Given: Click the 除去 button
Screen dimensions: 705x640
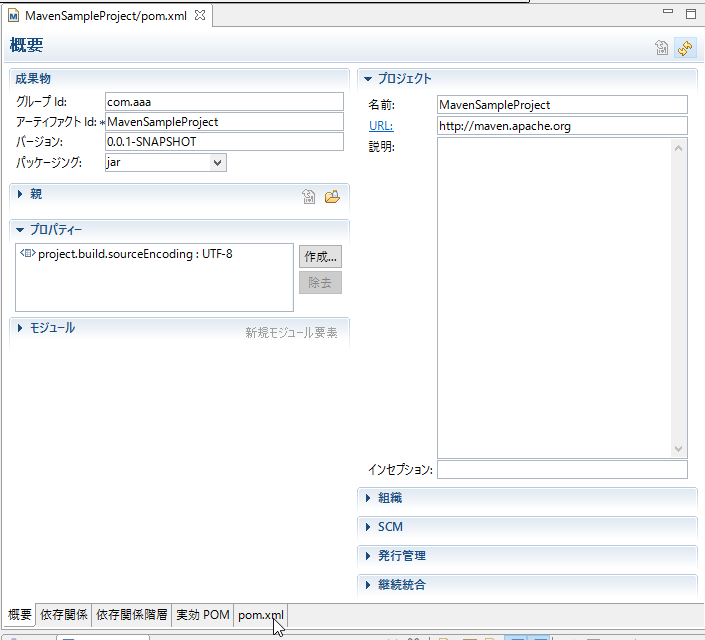Looking at the screenshot, I should point(320,282).
